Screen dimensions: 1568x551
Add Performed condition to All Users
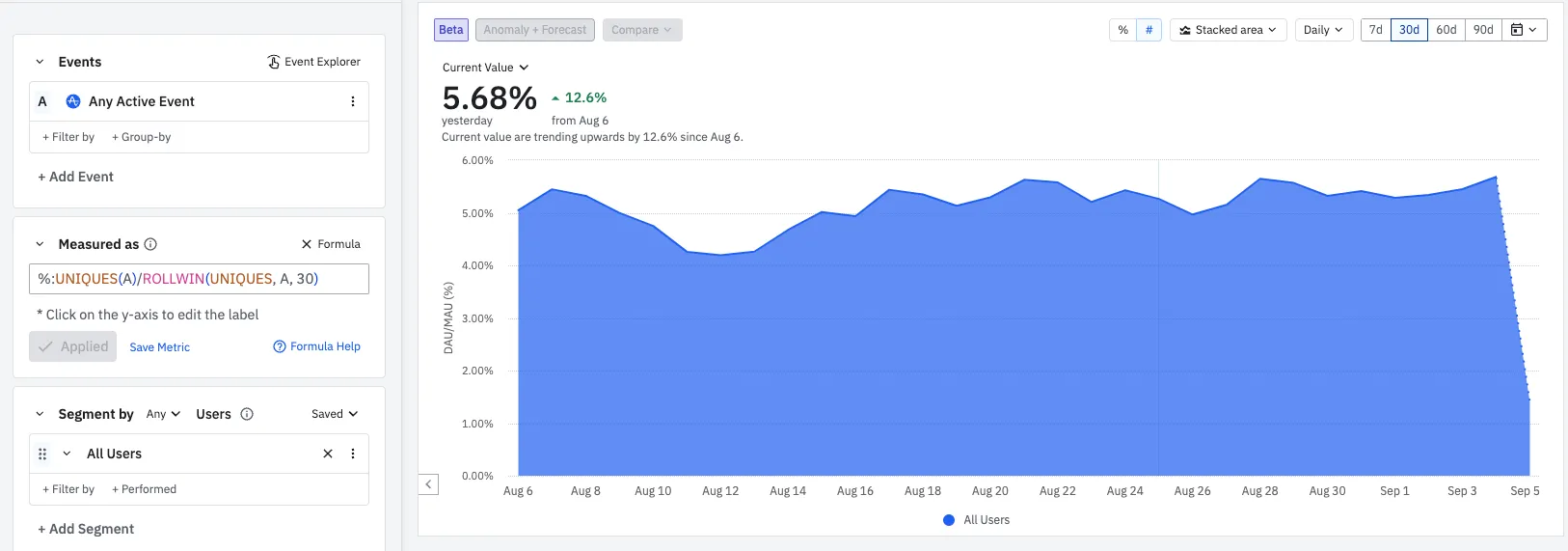click(145, 489)
